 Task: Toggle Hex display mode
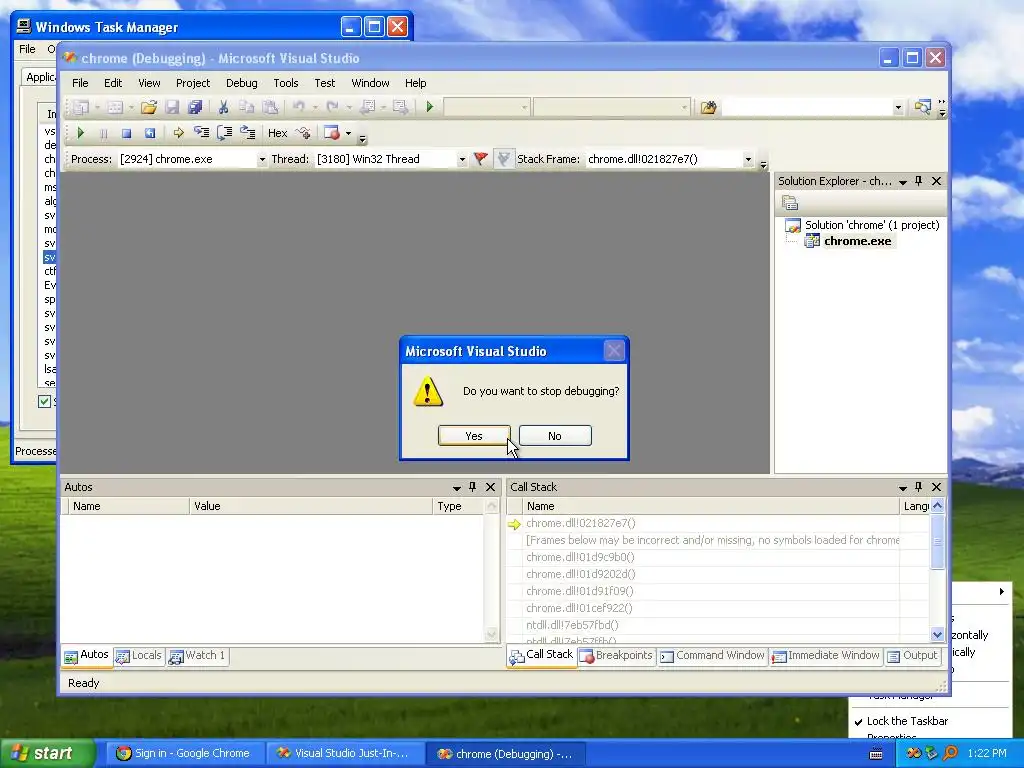point(278,133)
